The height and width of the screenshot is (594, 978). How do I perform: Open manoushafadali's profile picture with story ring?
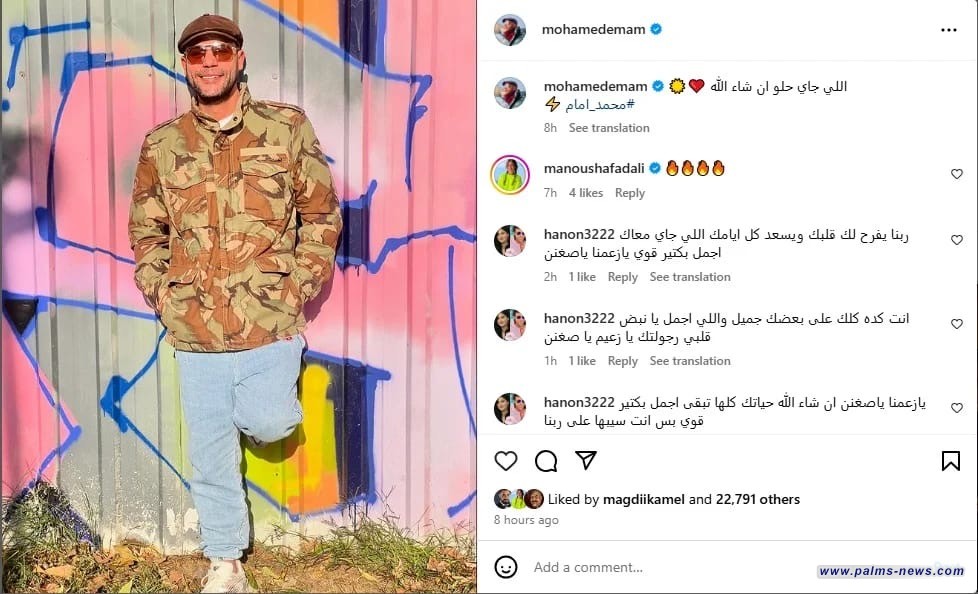coord(510,175)
